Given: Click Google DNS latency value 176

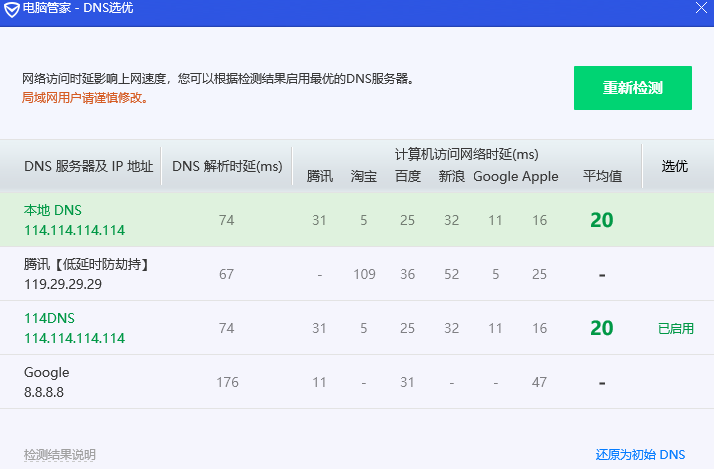Looking at the screenshot, I should click(x=227, y=382).
